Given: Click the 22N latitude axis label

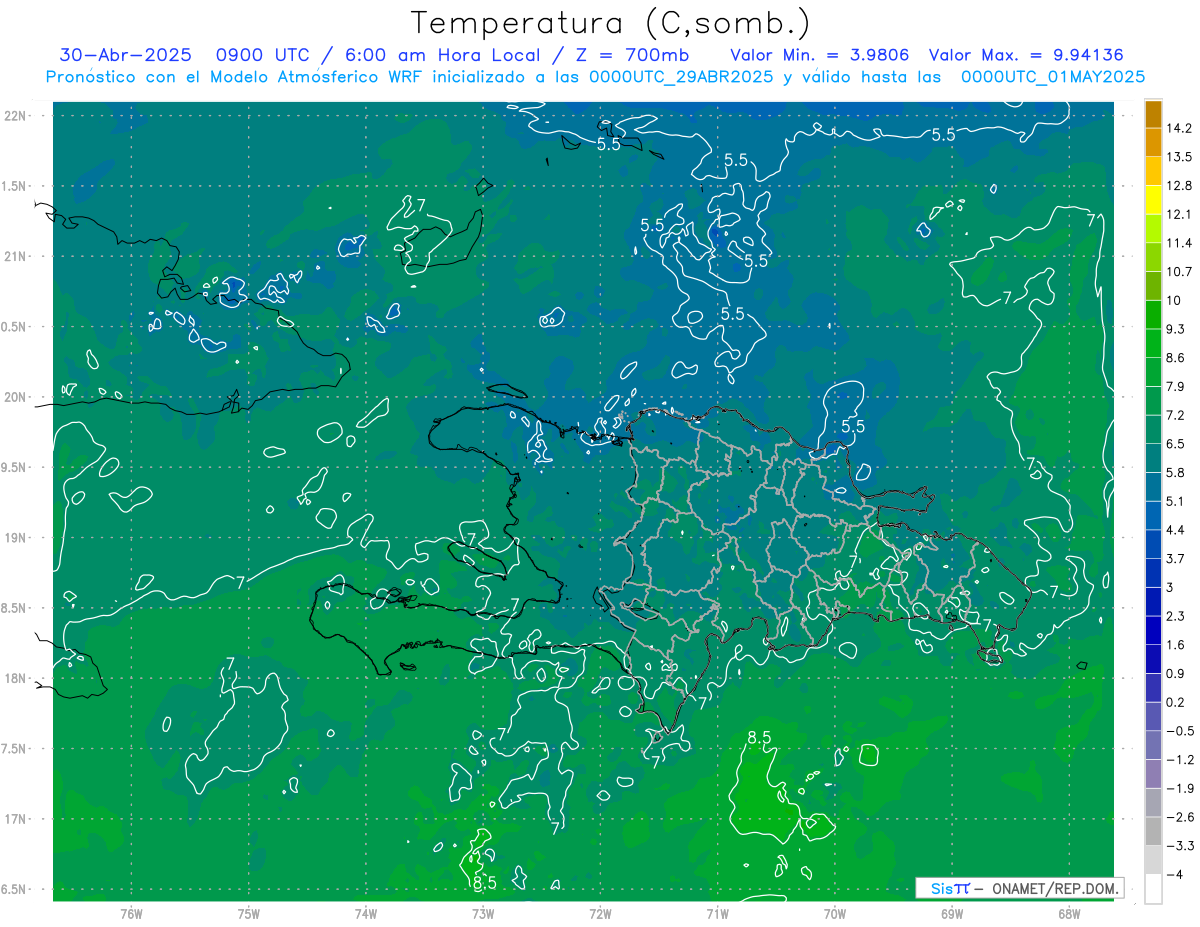Looking at the screenshot, I should point(14,116).
